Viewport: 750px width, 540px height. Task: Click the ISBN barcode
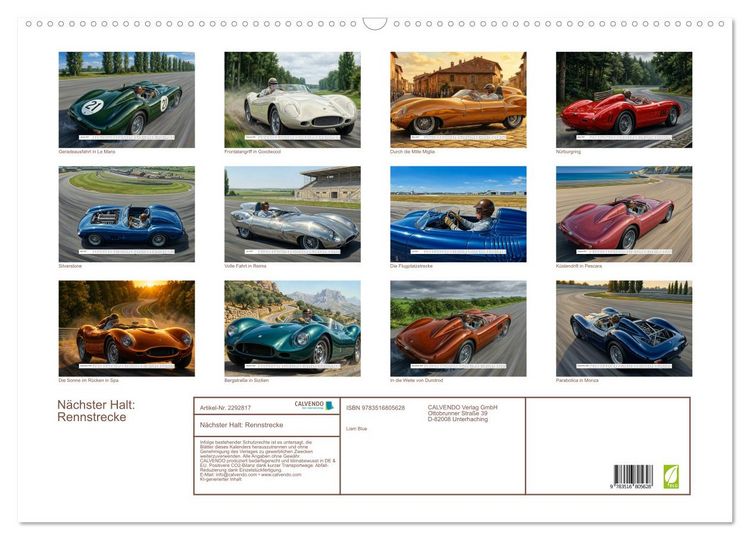[x=633, y=476]
